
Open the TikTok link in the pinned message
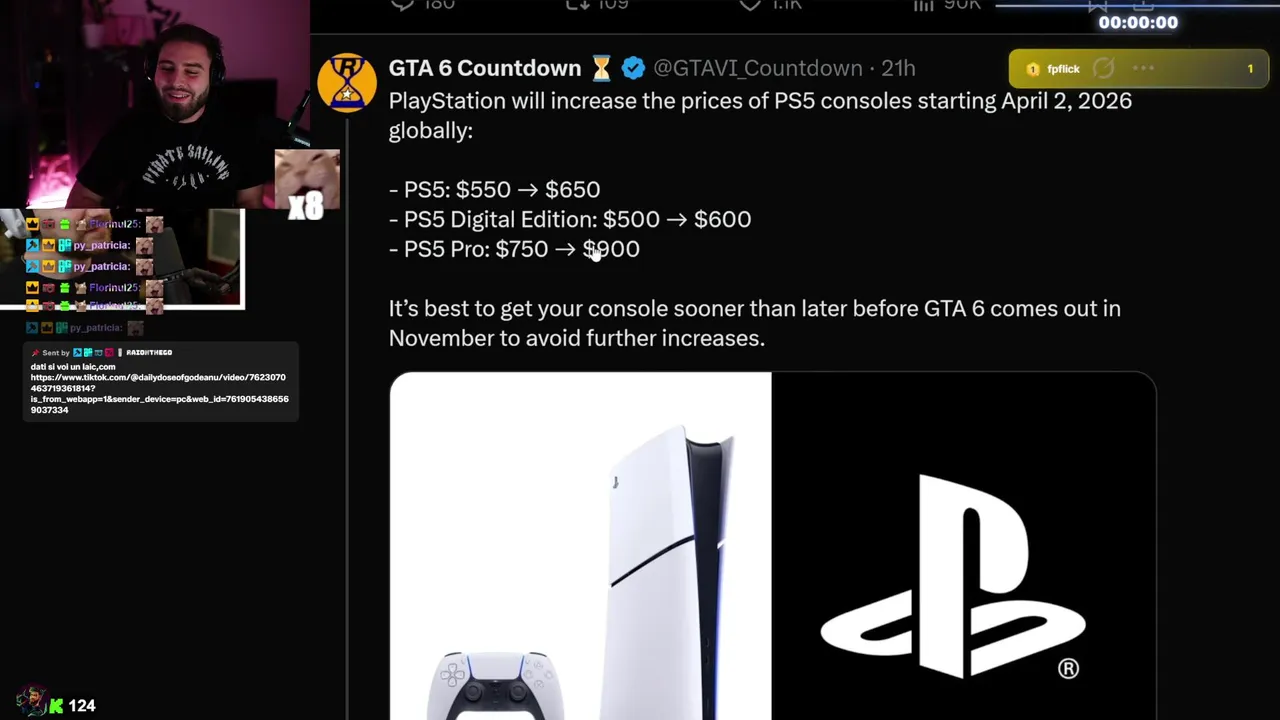[x=158, y=388]
